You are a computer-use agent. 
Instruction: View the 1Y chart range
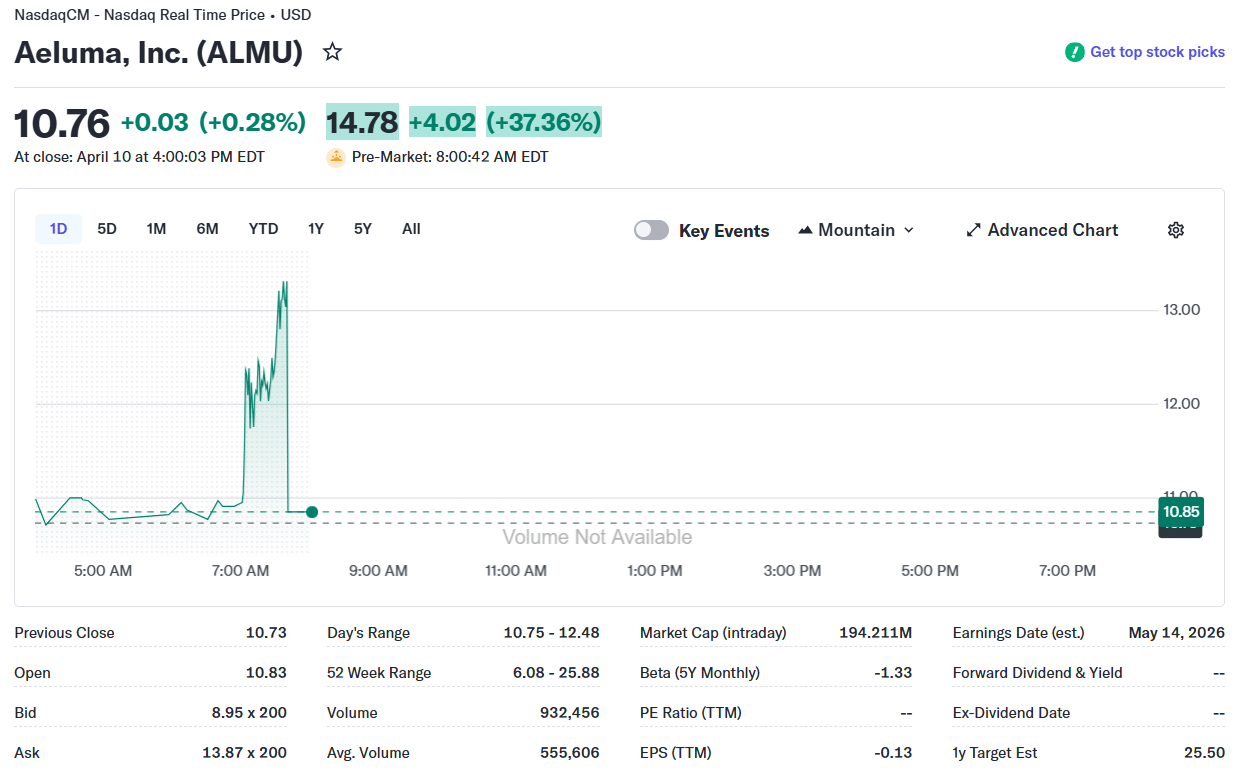pos(316,229)
